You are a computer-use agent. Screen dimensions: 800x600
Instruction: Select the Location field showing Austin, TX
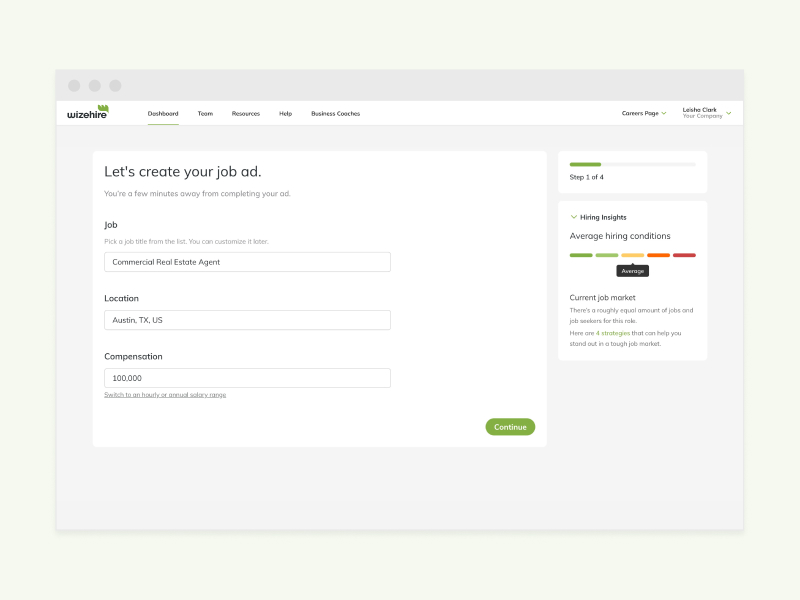(x=247, y=320)
